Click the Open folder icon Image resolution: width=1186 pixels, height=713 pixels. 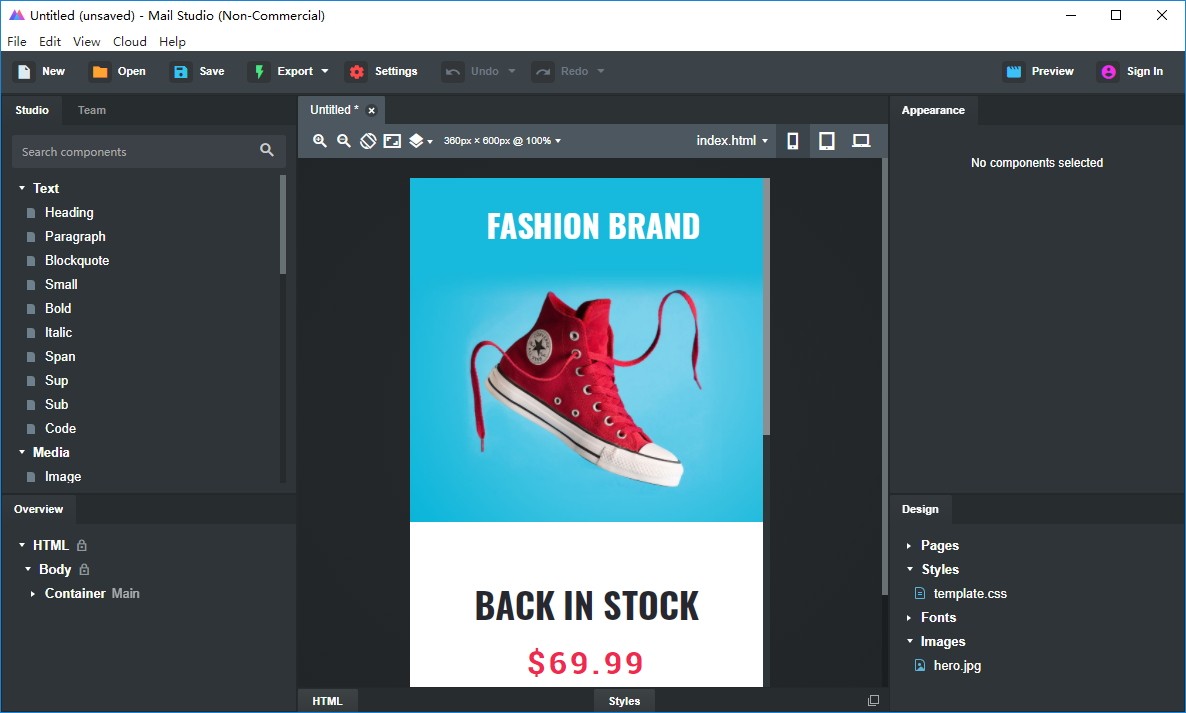(100, 72)
